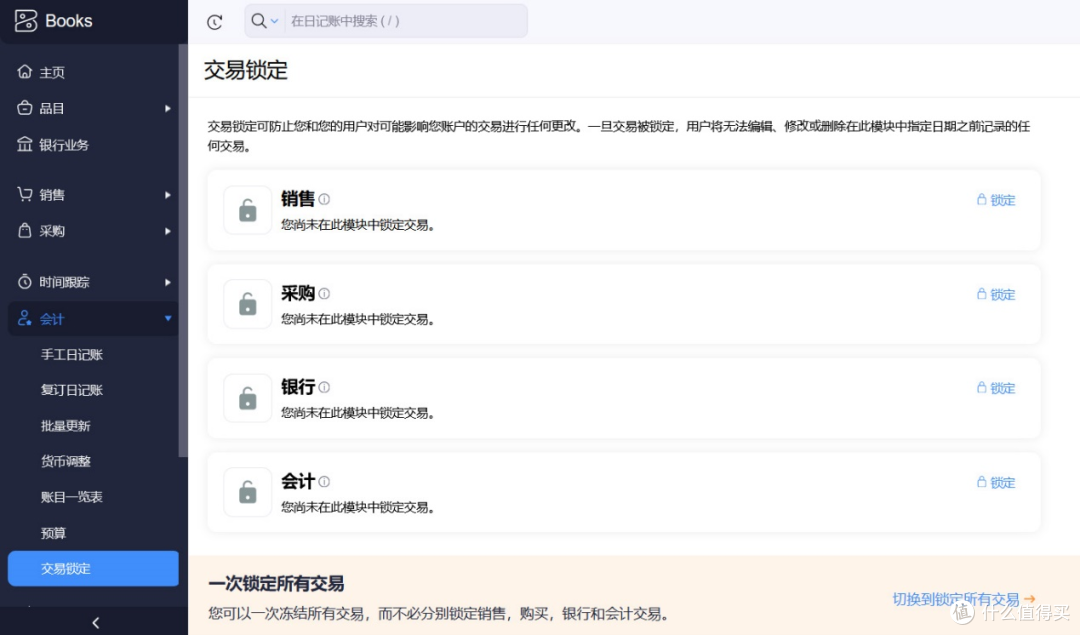Lock 采购 transactions with 锁定 link

pos(996,294)
